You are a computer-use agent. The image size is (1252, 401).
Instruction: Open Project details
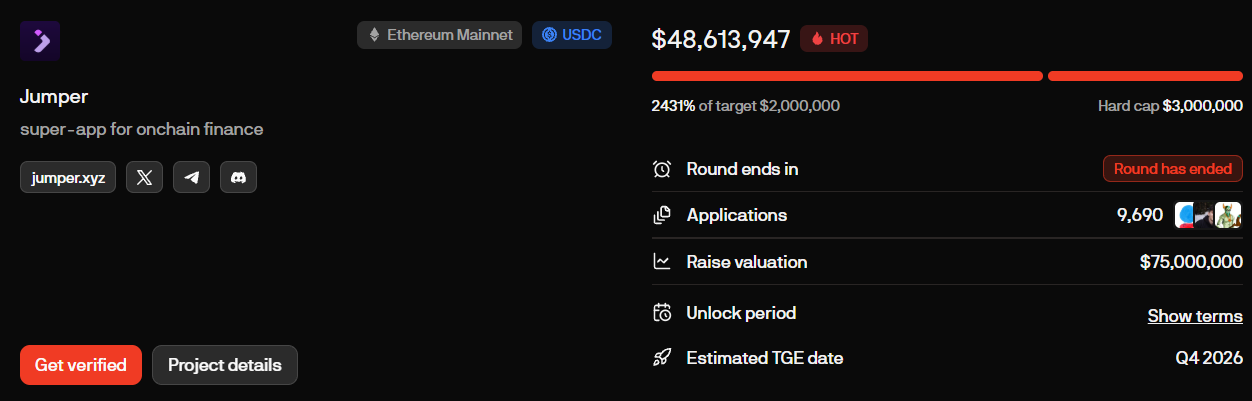tap(224, 365)
